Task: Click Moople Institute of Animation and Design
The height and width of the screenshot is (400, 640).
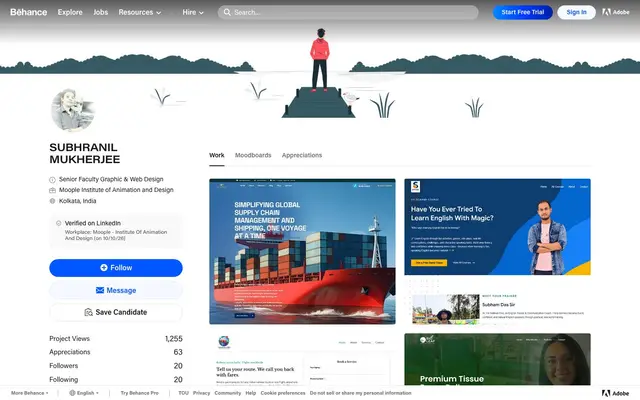Action: click(x=116, y=190)
